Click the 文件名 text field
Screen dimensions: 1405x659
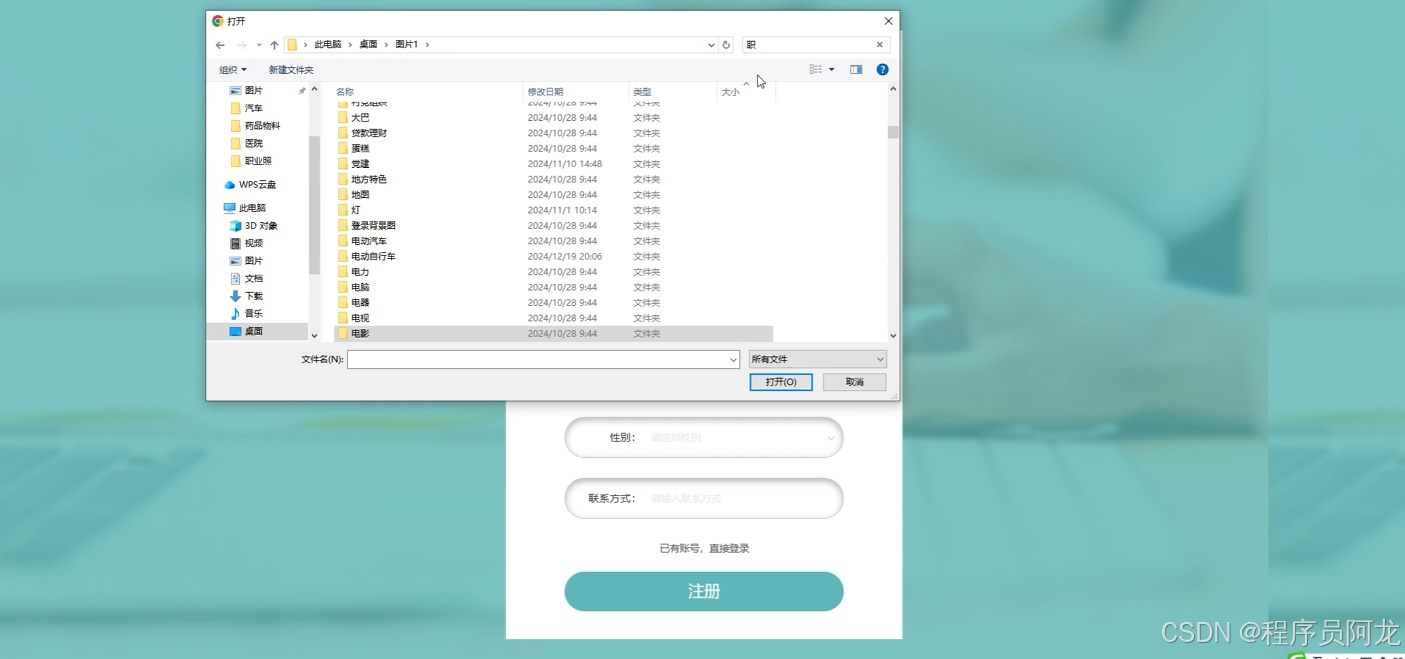pyautogui.click(x=537, y=359)
